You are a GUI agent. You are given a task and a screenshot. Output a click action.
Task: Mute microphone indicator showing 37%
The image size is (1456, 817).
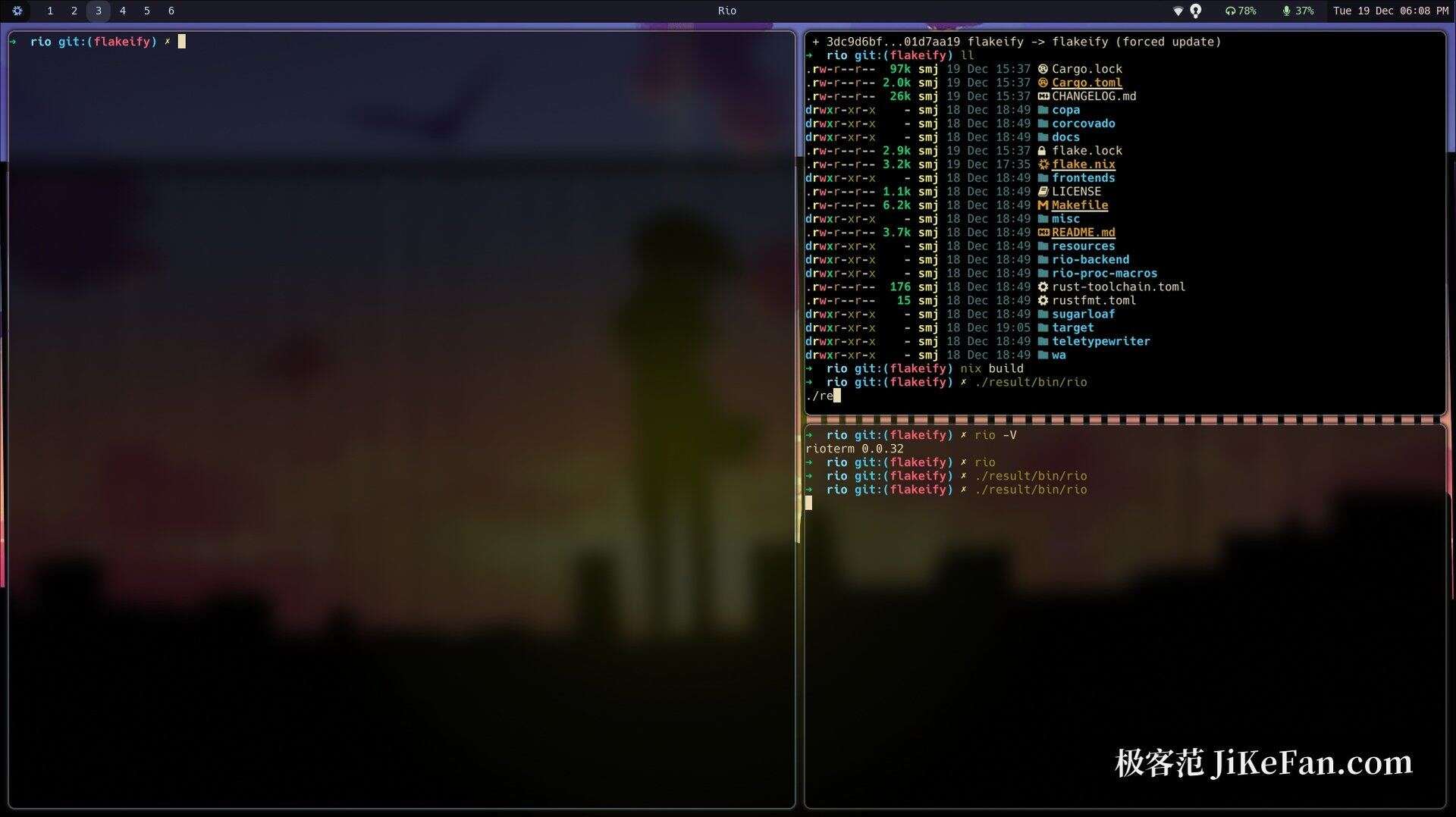1298,11
